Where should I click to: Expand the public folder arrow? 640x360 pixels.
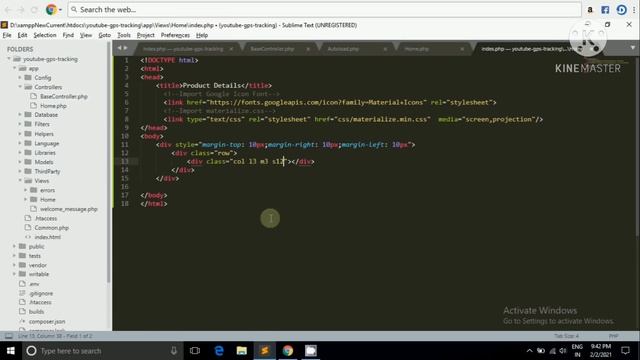tap(14, 246)
